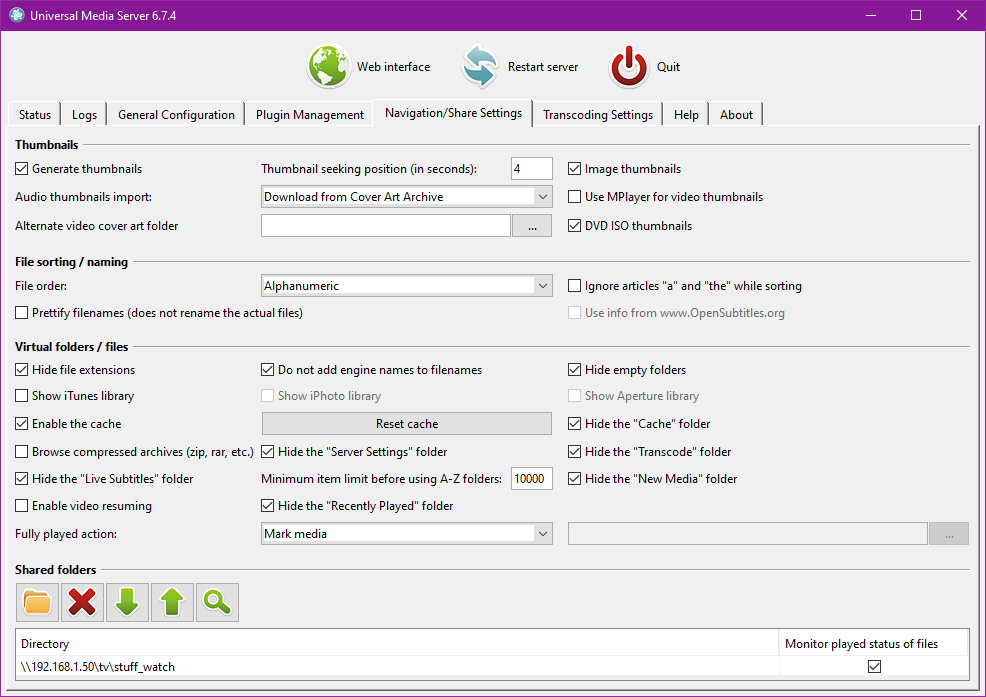Click the Directory column header
The height and width of the screenshot is (697, 986).
[x=397, y=644]
